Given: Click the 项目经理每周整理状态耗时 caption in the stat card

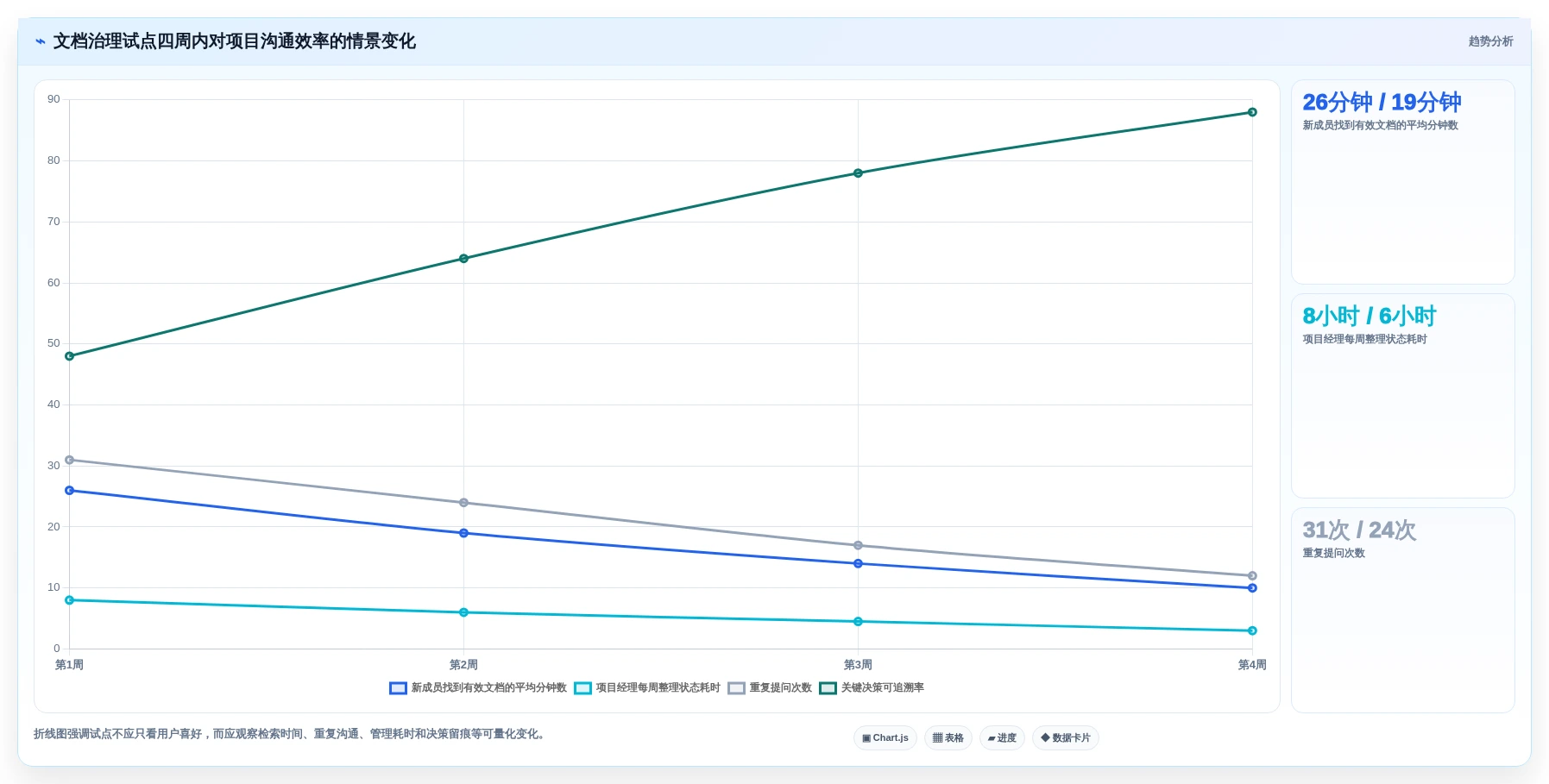Looking at the screenshot, I should [x=1364, y=340].
